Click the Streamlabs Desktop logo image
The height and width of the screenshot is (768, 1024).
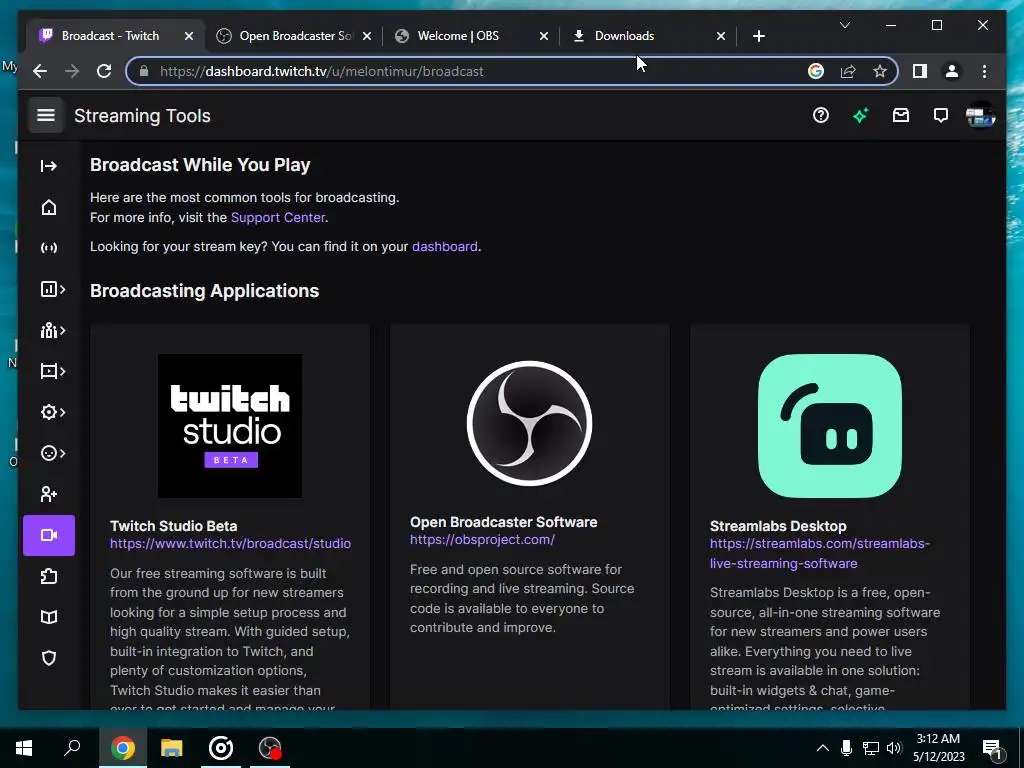click(x=829, y=426)
